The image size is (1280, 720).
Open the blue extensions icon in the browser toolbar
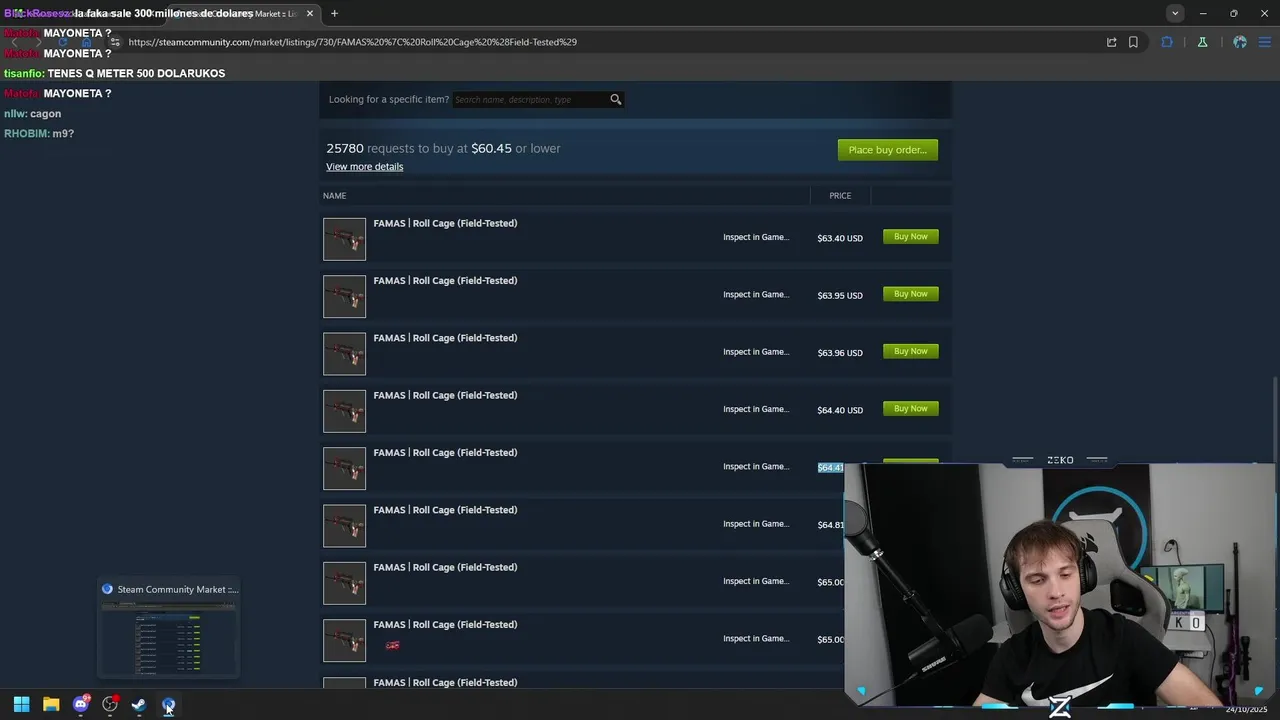[1167, 42]
